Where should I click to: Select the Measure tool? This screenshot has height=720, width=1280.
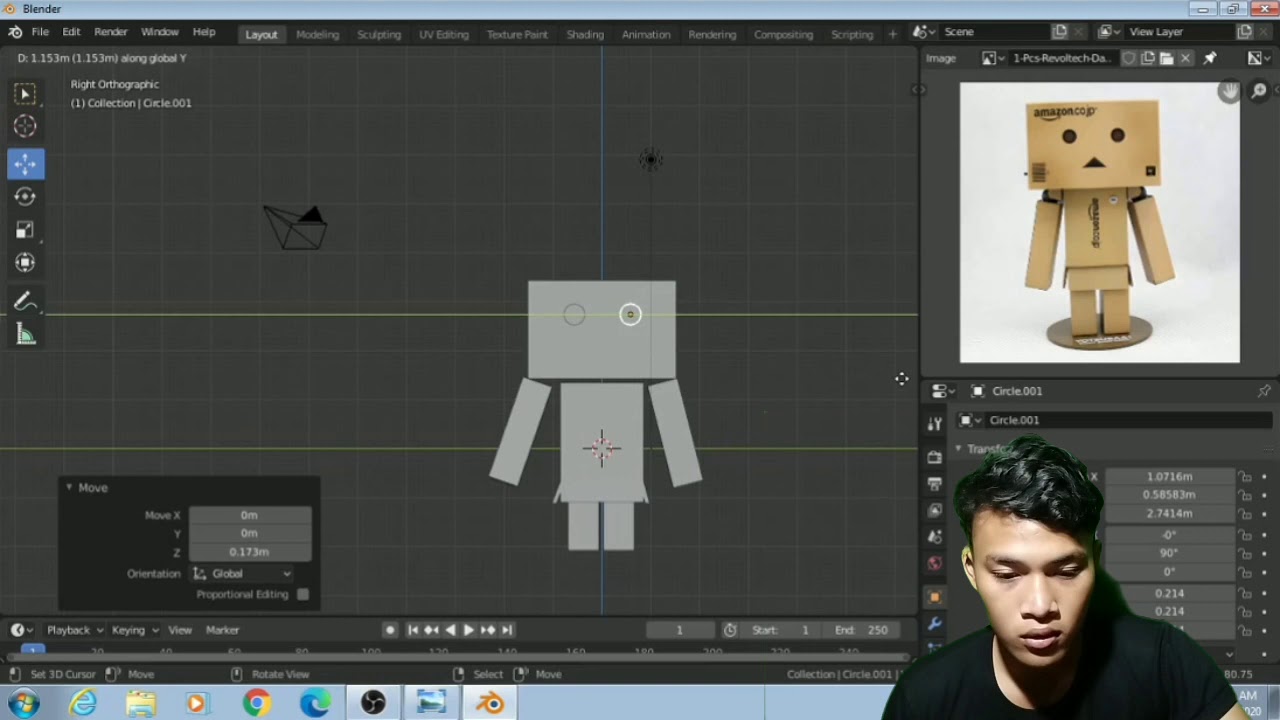tap(25, 335)
